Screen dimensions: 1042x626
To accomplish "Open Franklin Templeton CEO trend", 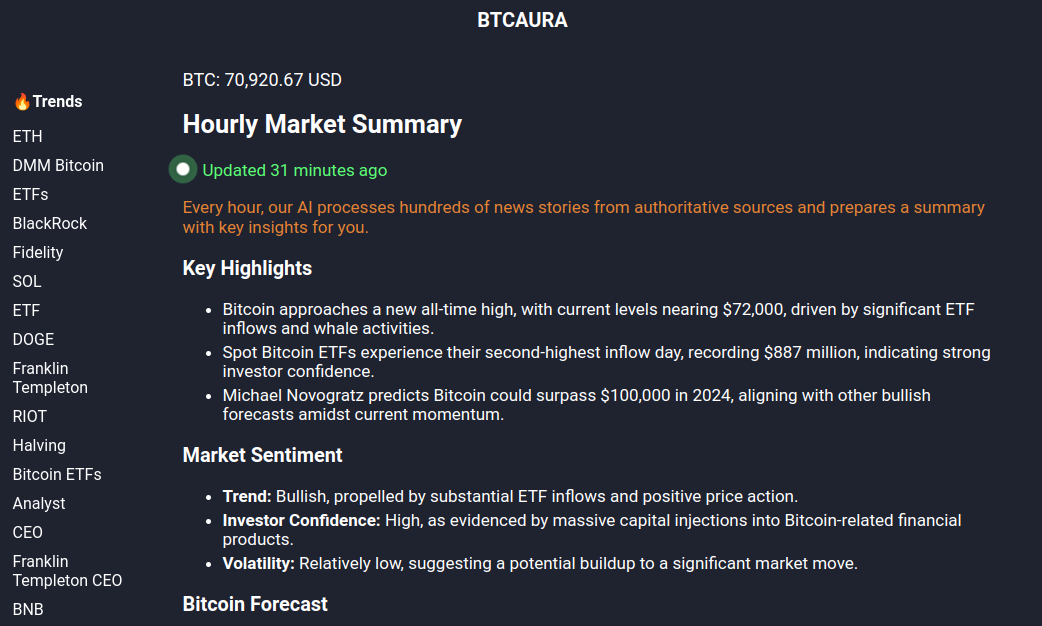I will (67, 571).
